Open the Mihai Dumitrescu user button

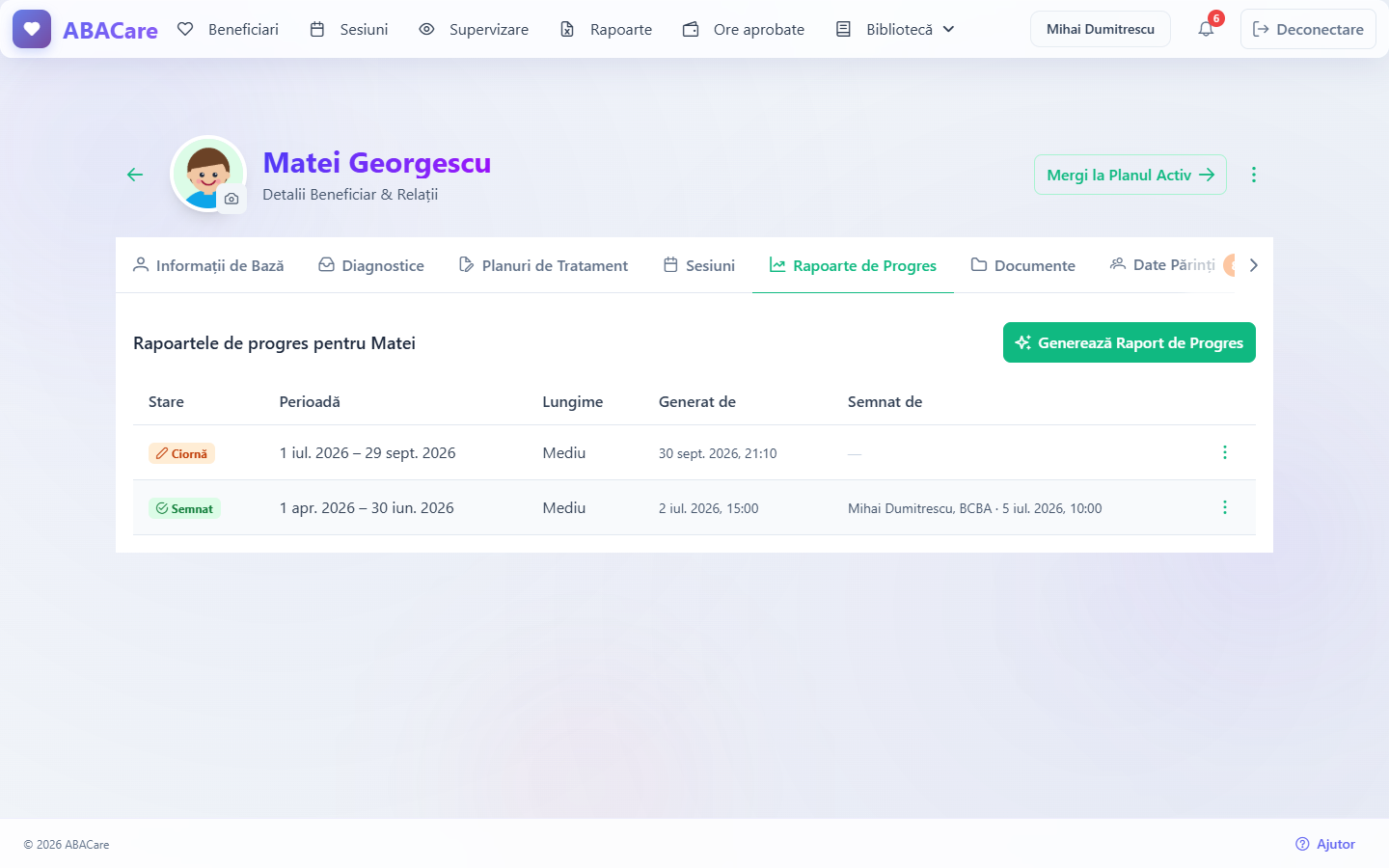coord(1101,29)
